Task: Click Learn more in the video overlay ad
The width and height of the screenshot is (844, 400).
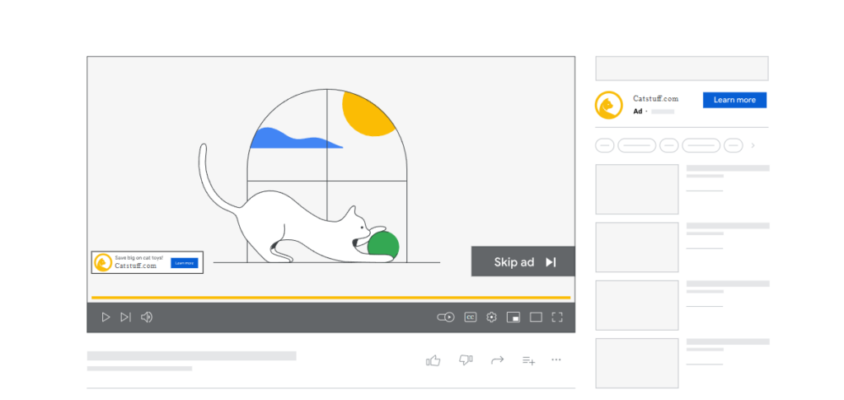Action: click(184, 263)
